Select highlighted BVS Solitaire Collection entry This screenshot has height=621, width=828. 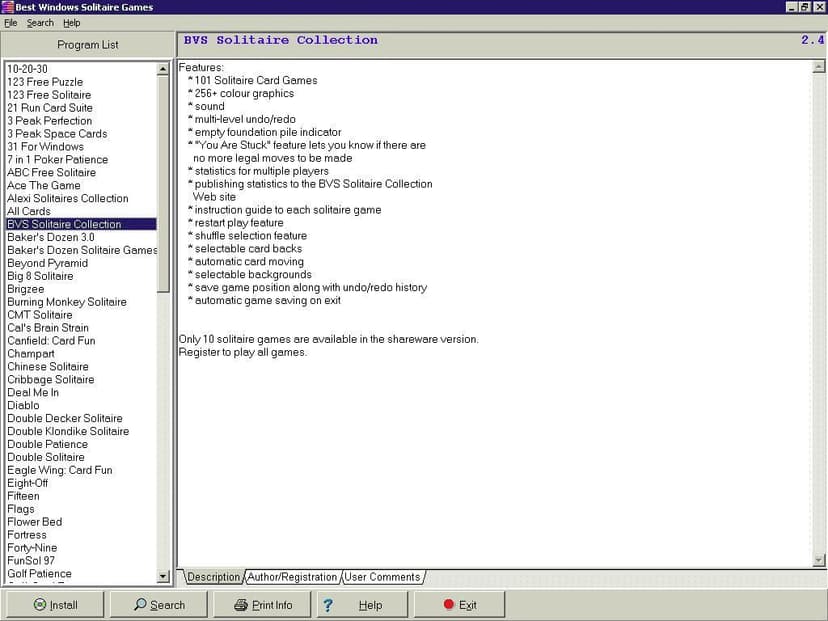click(x=81, y=224)
